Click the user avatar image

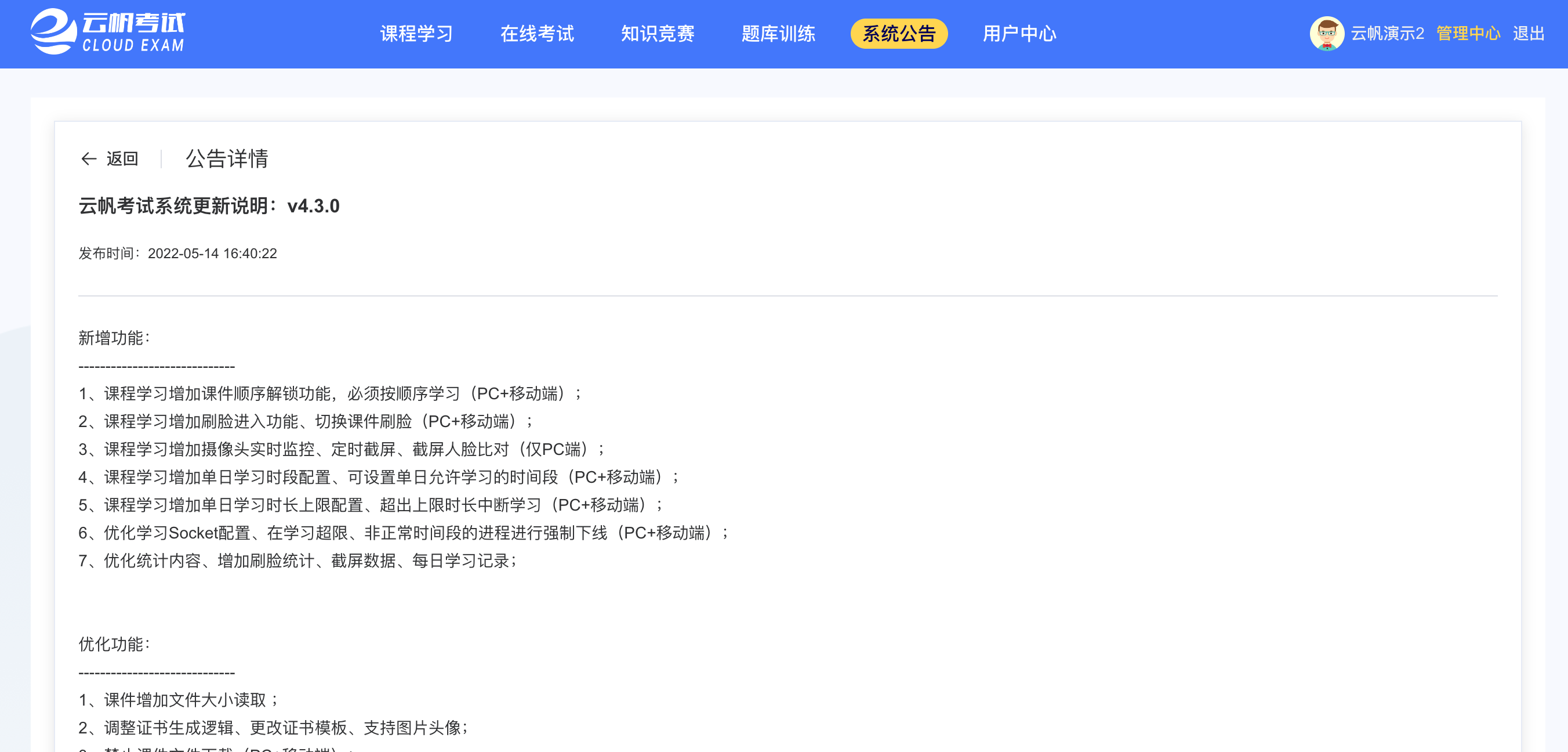[x=1326, y=34]
